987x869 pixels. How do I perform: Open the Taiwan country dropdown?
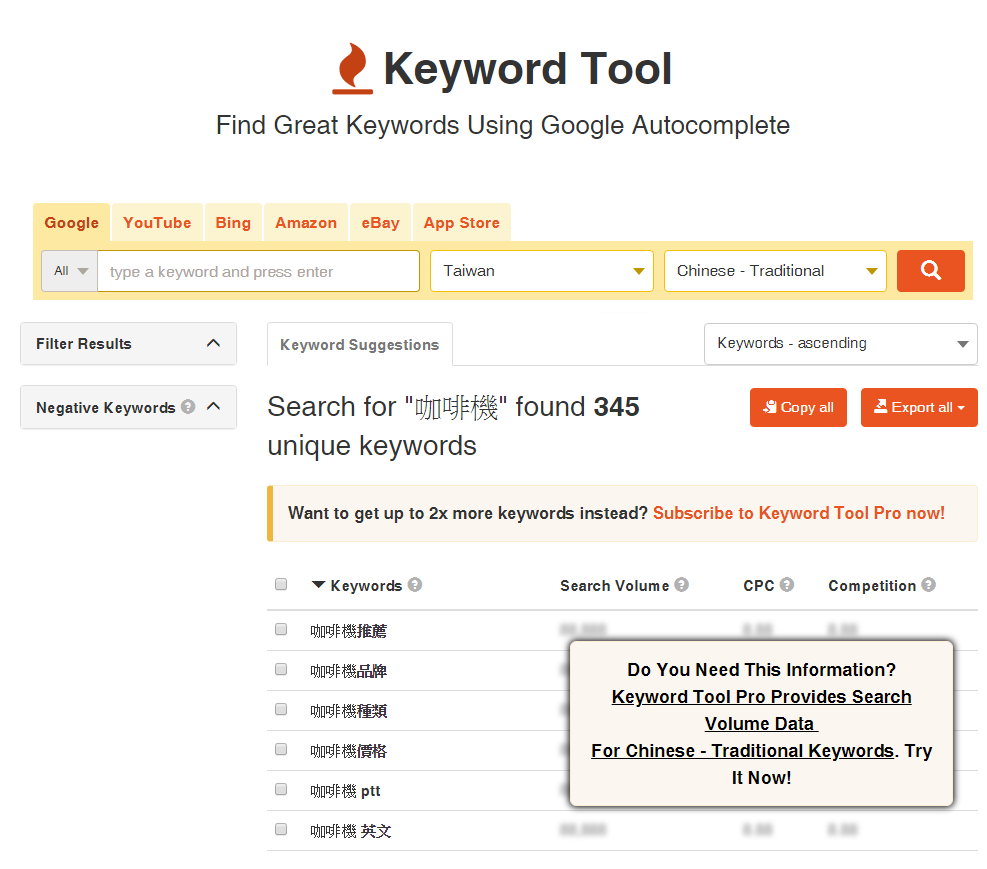tap(542, 271)
